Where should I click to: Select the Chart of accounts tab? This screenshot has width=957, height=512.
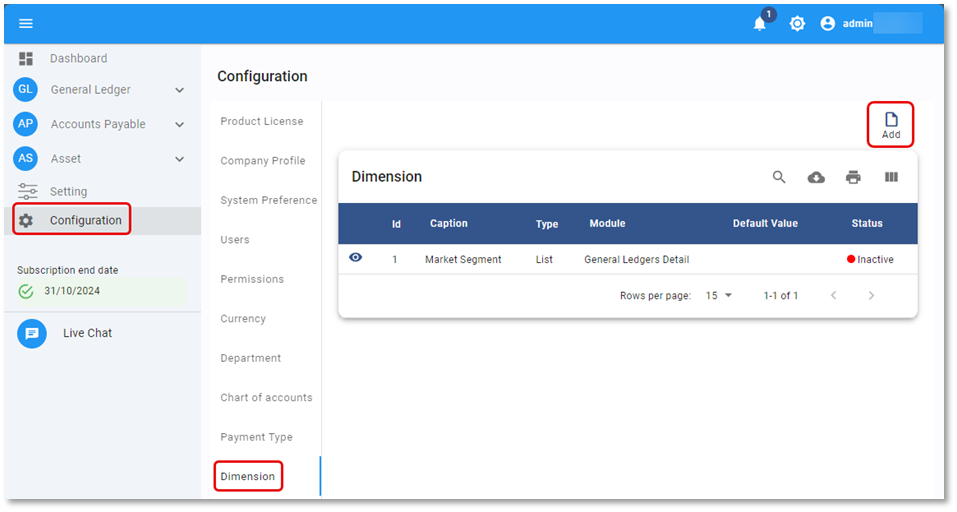(266, 397)
